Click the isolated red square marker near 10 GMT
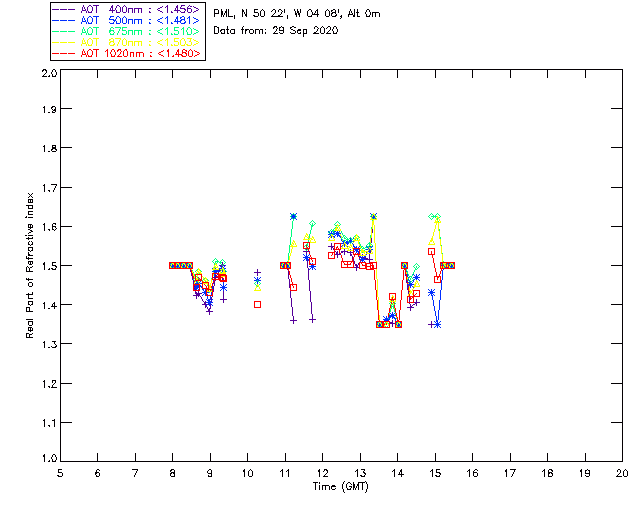640x512 pixels. [257, 304]
